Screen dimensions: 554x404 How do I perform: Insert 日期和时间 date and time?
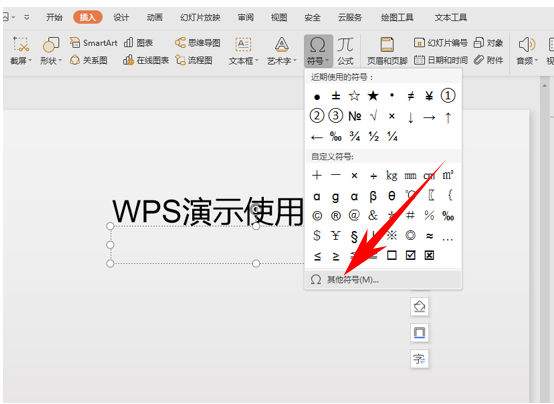pyautogui.click(x=441, y=60)
